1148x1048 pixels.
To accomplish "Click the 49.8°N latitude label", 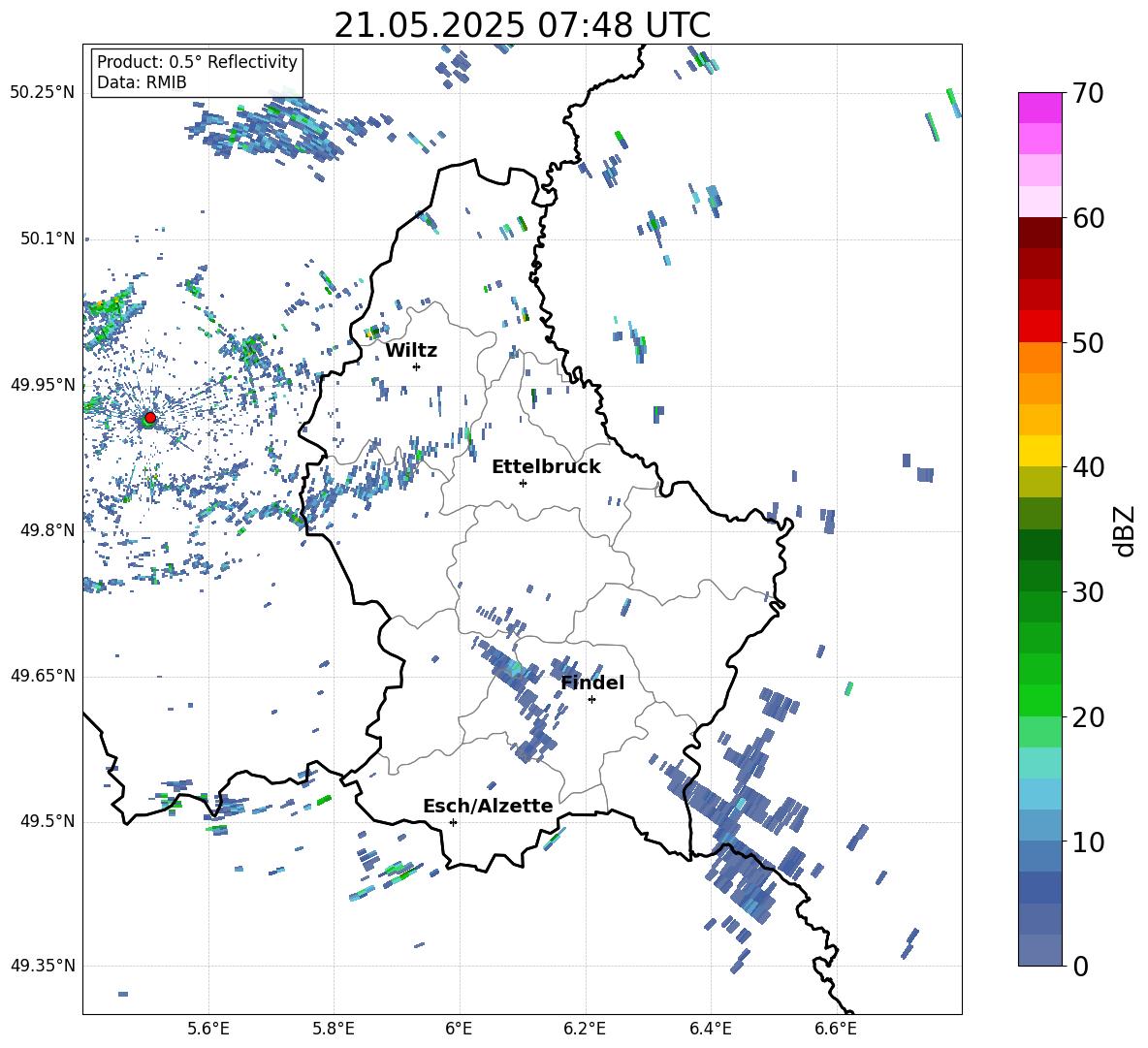I will pos(47,530).
